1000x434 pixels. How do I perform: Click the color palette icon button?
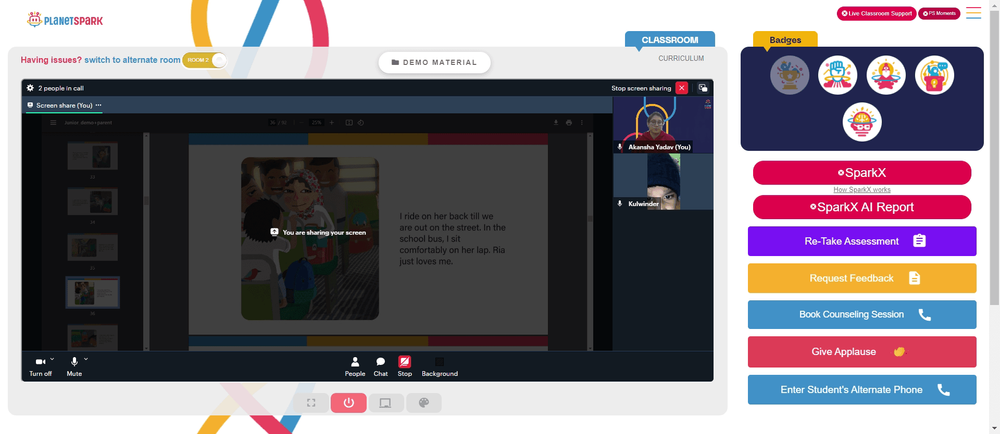(x=424, y=403)
